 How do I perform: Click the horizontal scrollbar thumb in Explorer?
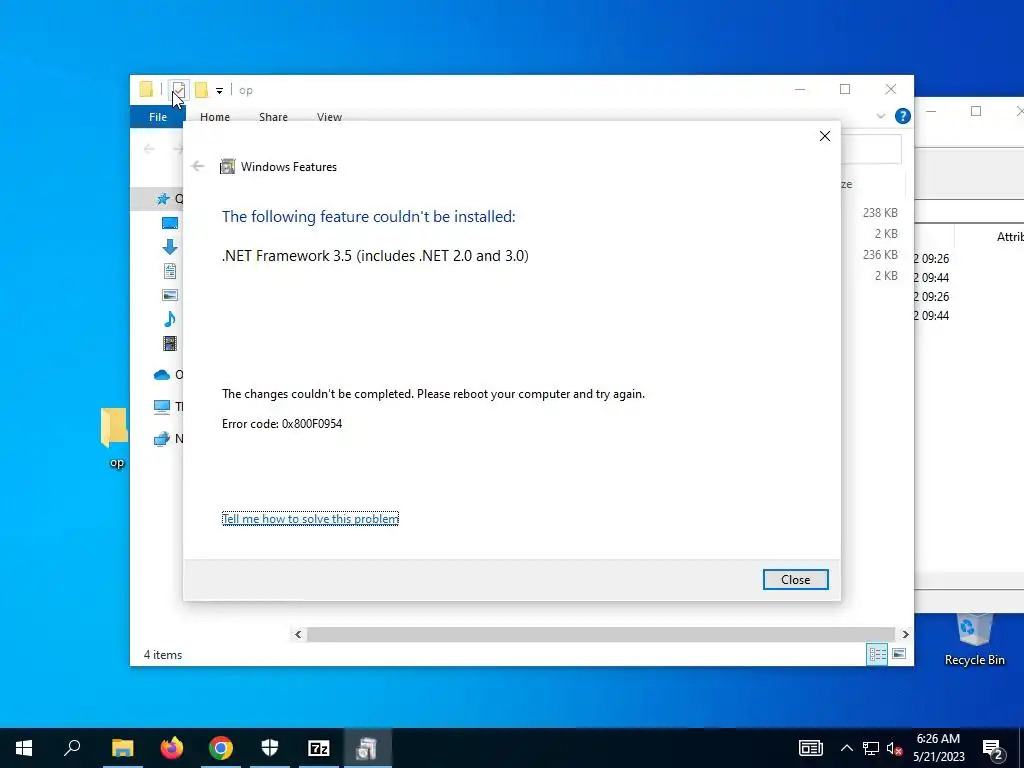point(600,634)
